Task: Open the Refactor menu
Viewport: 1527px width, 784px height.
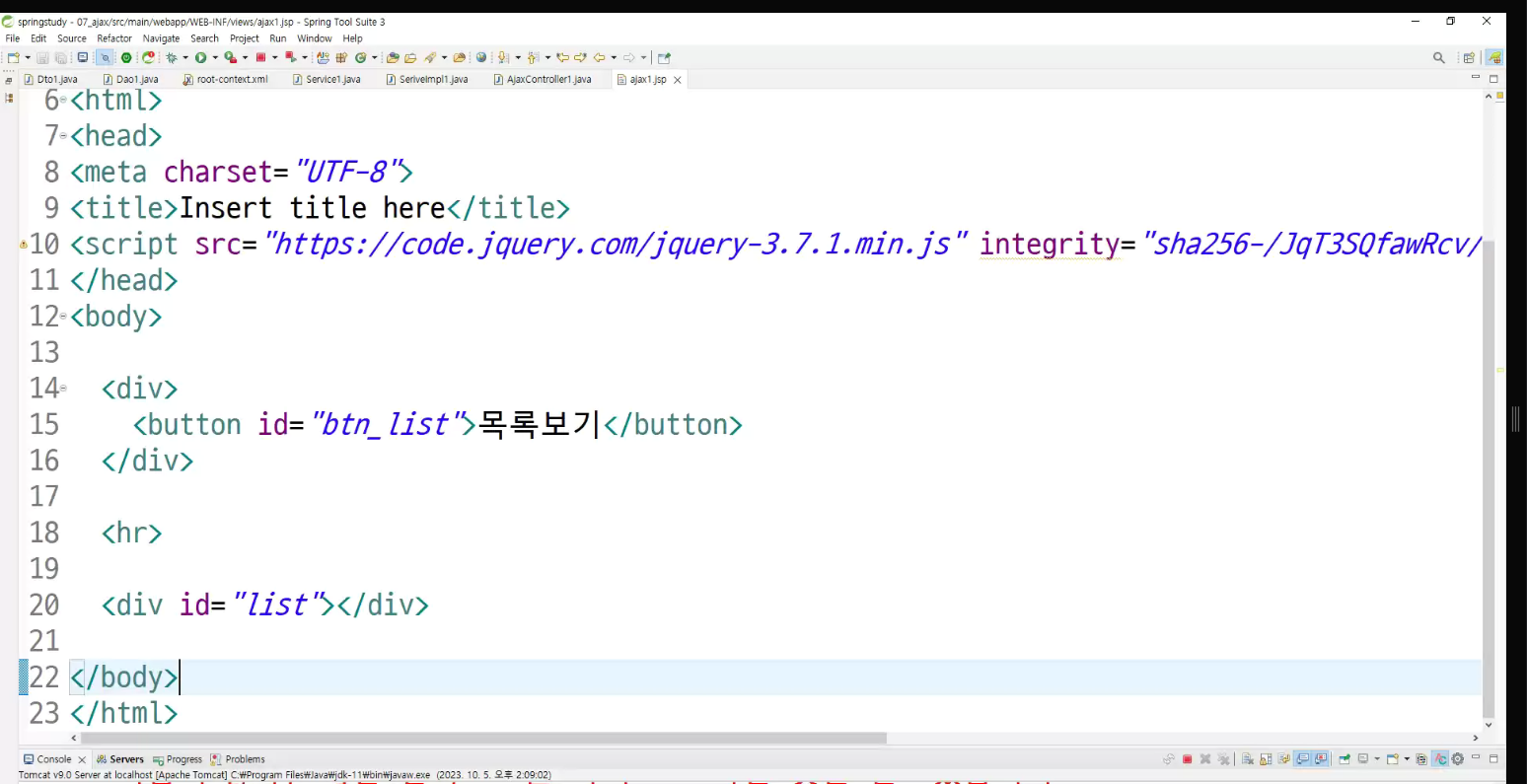Action: [114, 38]
